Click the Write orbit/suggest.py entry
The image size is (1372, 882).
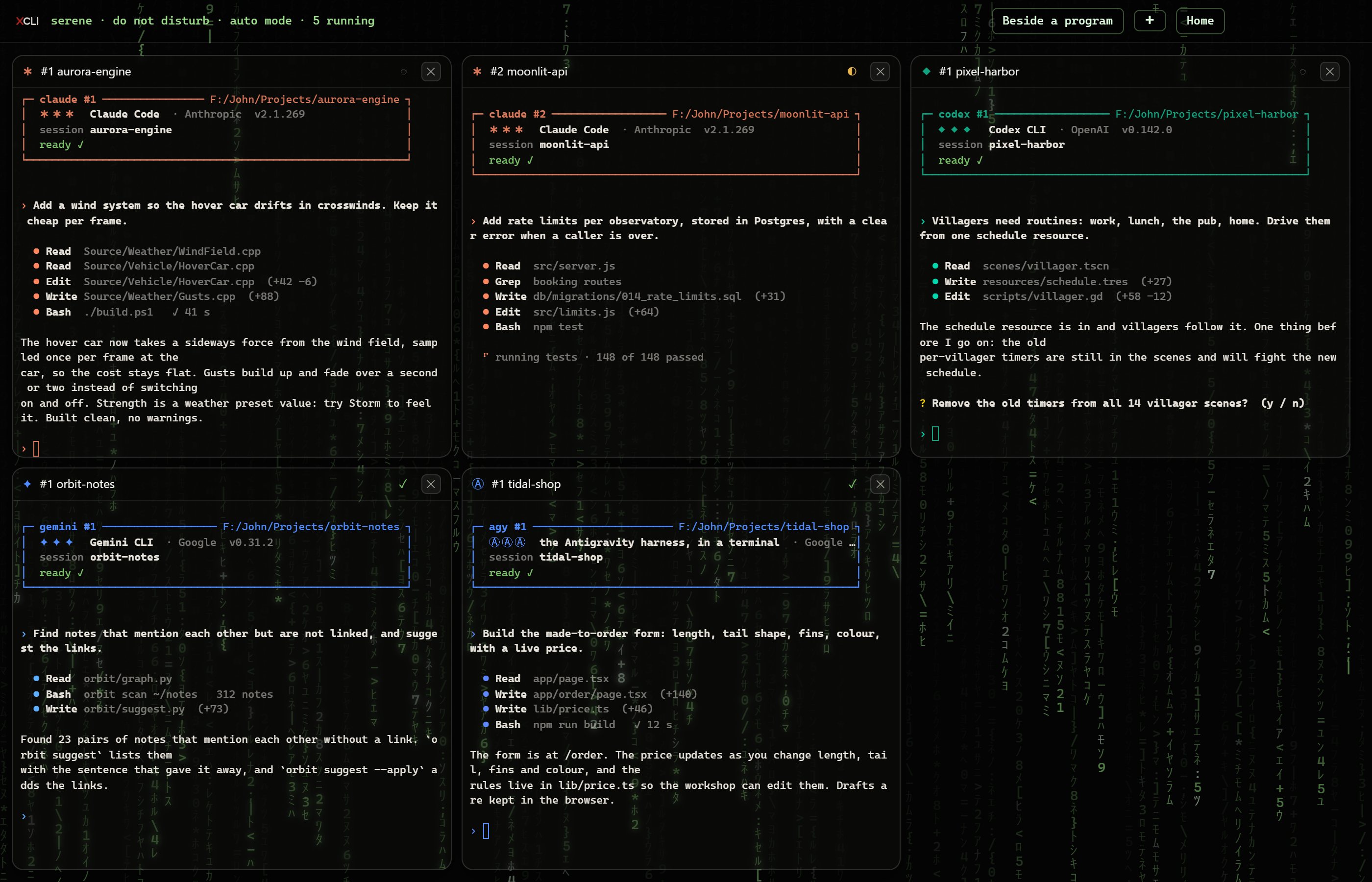point(131,709)
